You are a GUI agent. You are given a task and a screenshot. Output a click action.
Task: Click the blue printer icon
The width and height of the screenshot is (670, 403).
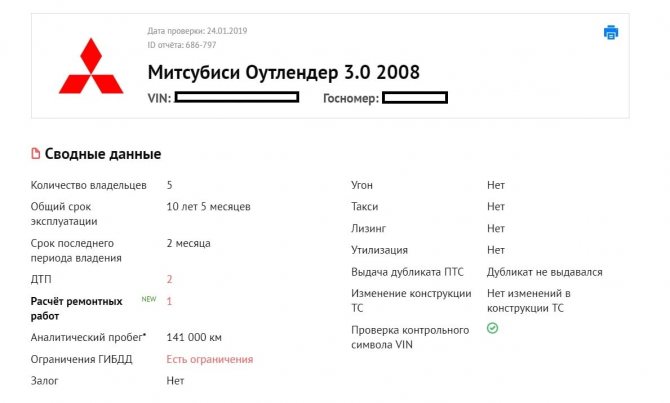[611, 32]
